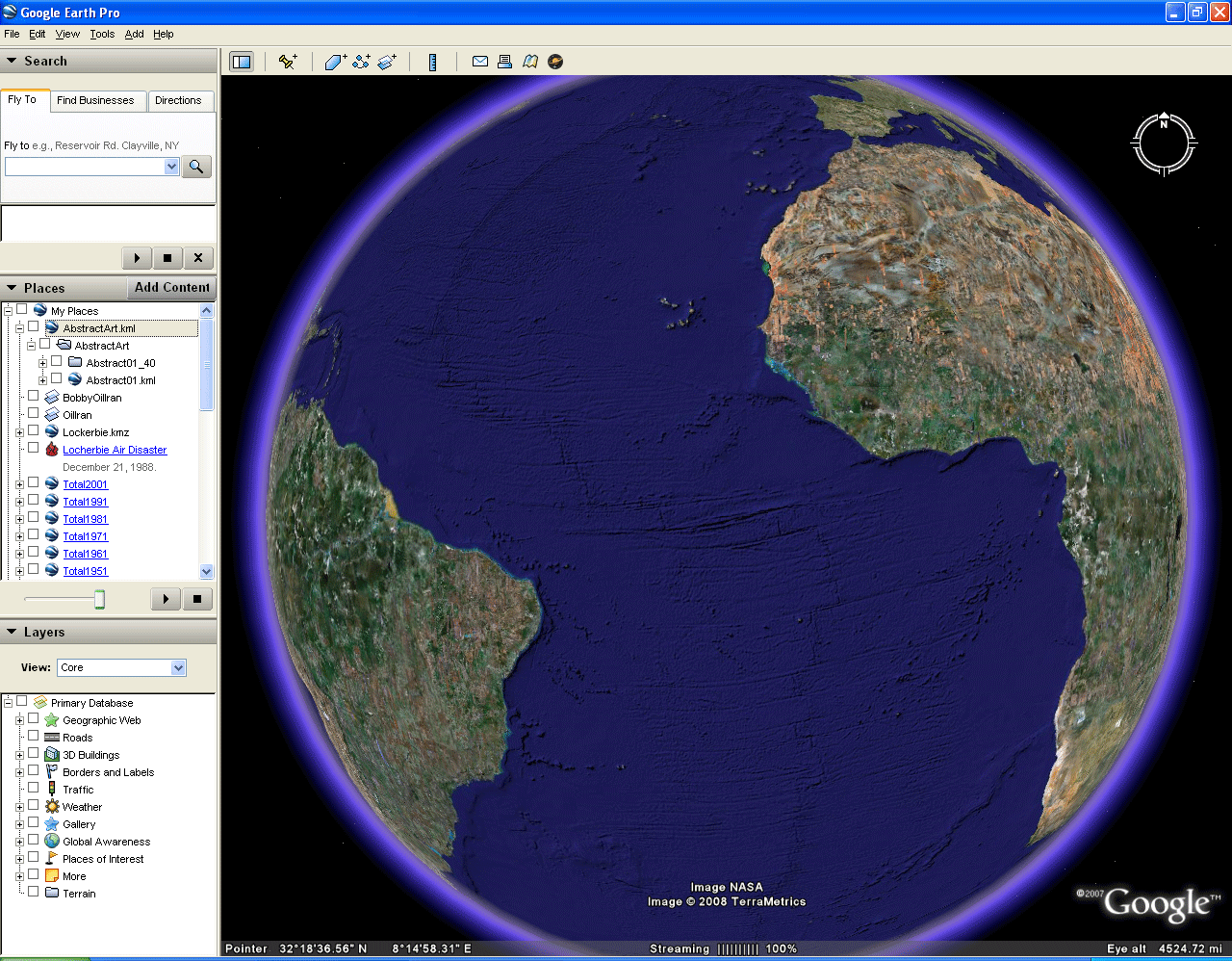Add a placemark with the pushpin icon
Screen dimensions: 1232x961
coord(287,62)
